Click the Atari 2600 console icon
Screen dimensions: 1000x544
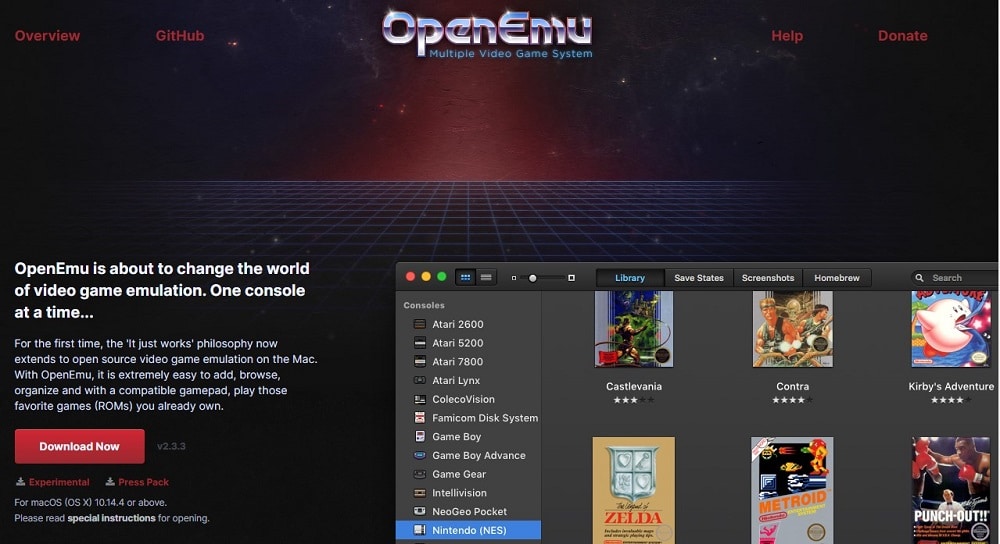(x=420, y=324)
